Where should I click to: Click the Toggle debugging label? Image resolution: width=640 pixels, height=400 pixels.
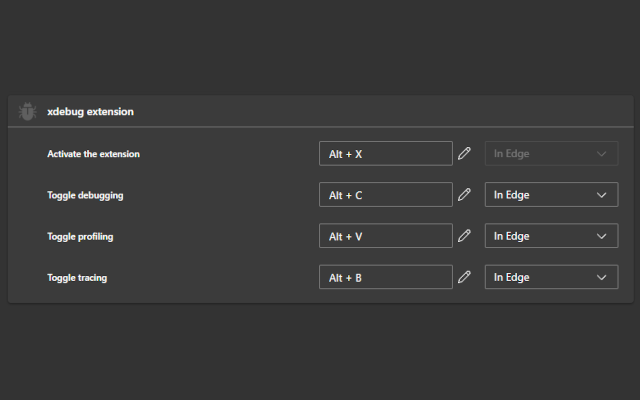pyautogui.click(x=85, y=196)
